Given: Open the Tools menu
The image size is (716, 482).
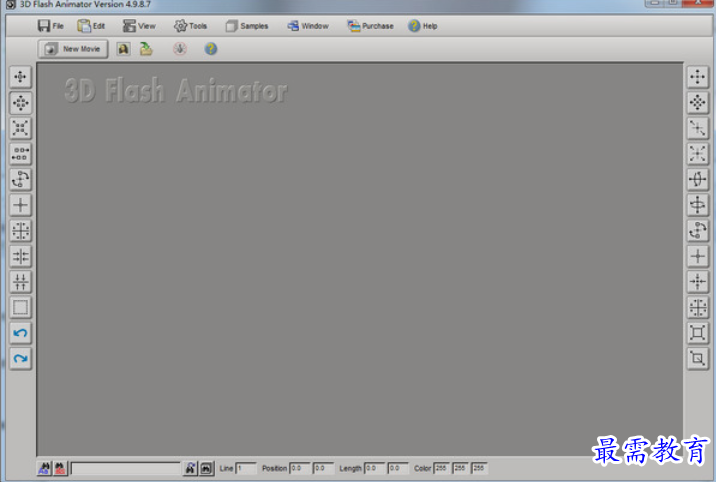Looking at the screenshot, I should coord(190,26).
